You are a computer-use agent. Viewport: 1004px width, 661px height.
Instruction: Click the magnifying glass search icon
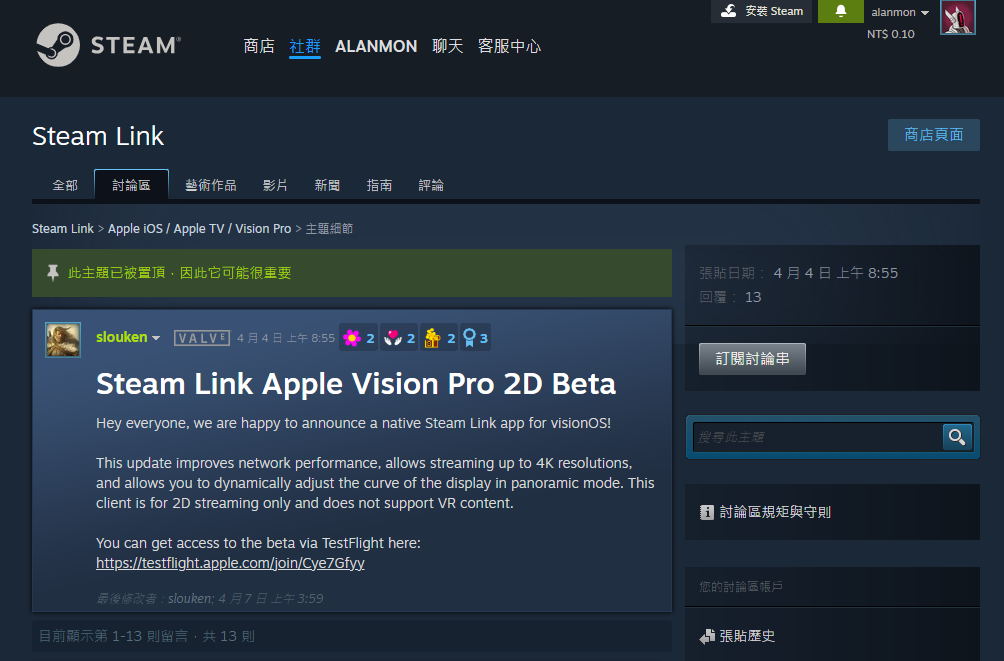click(956, 436)
